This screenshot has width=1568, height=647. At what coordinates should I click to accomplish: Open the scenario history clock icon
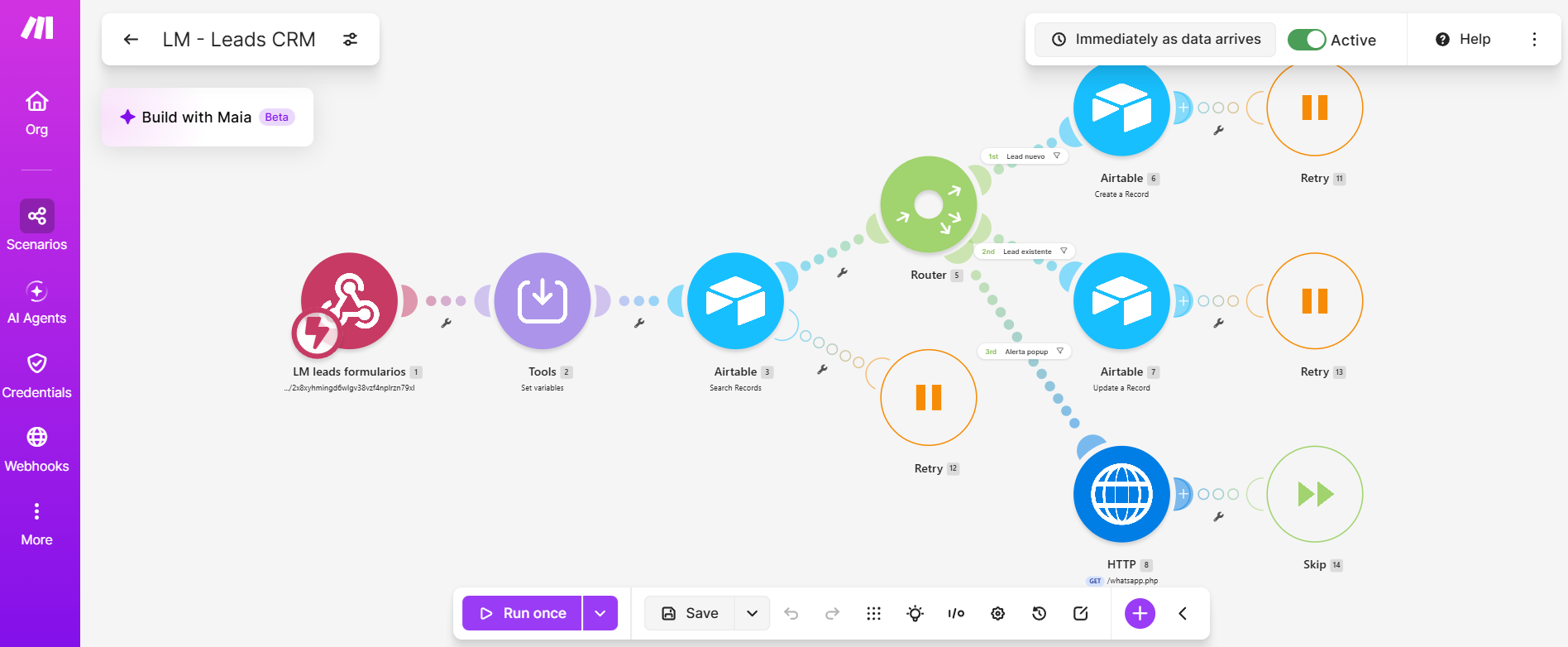tap(1040, 613)
